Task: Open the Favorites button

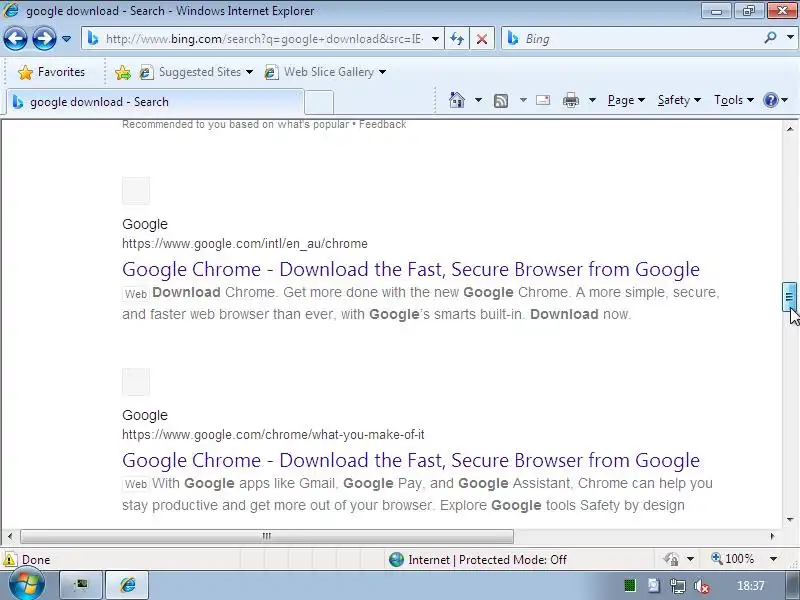Action: click(51, 72)
